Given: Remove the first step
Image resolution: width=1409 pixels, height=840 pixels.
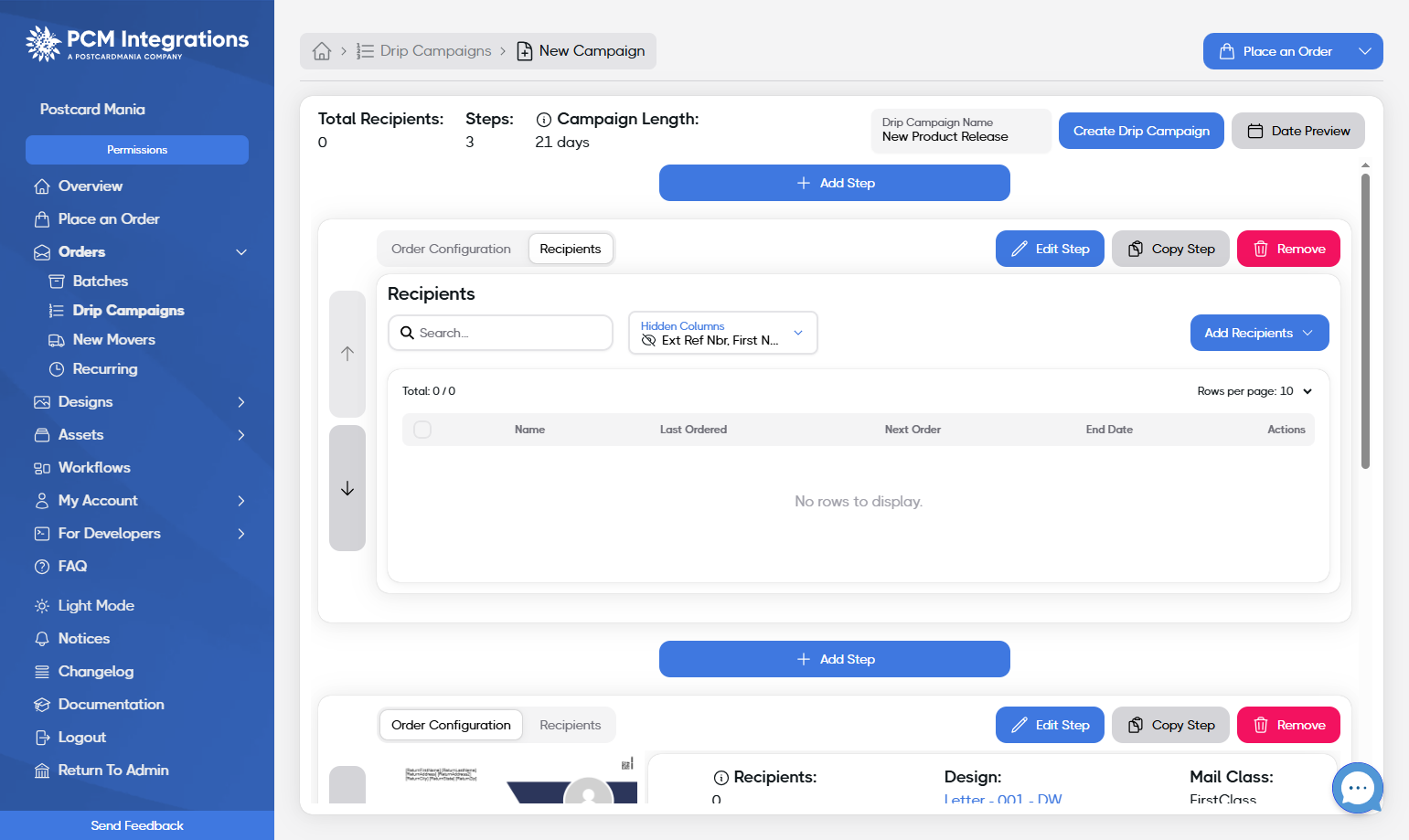Looking at the screenshot, I should pyautogui.click(x=1288, y=249).
